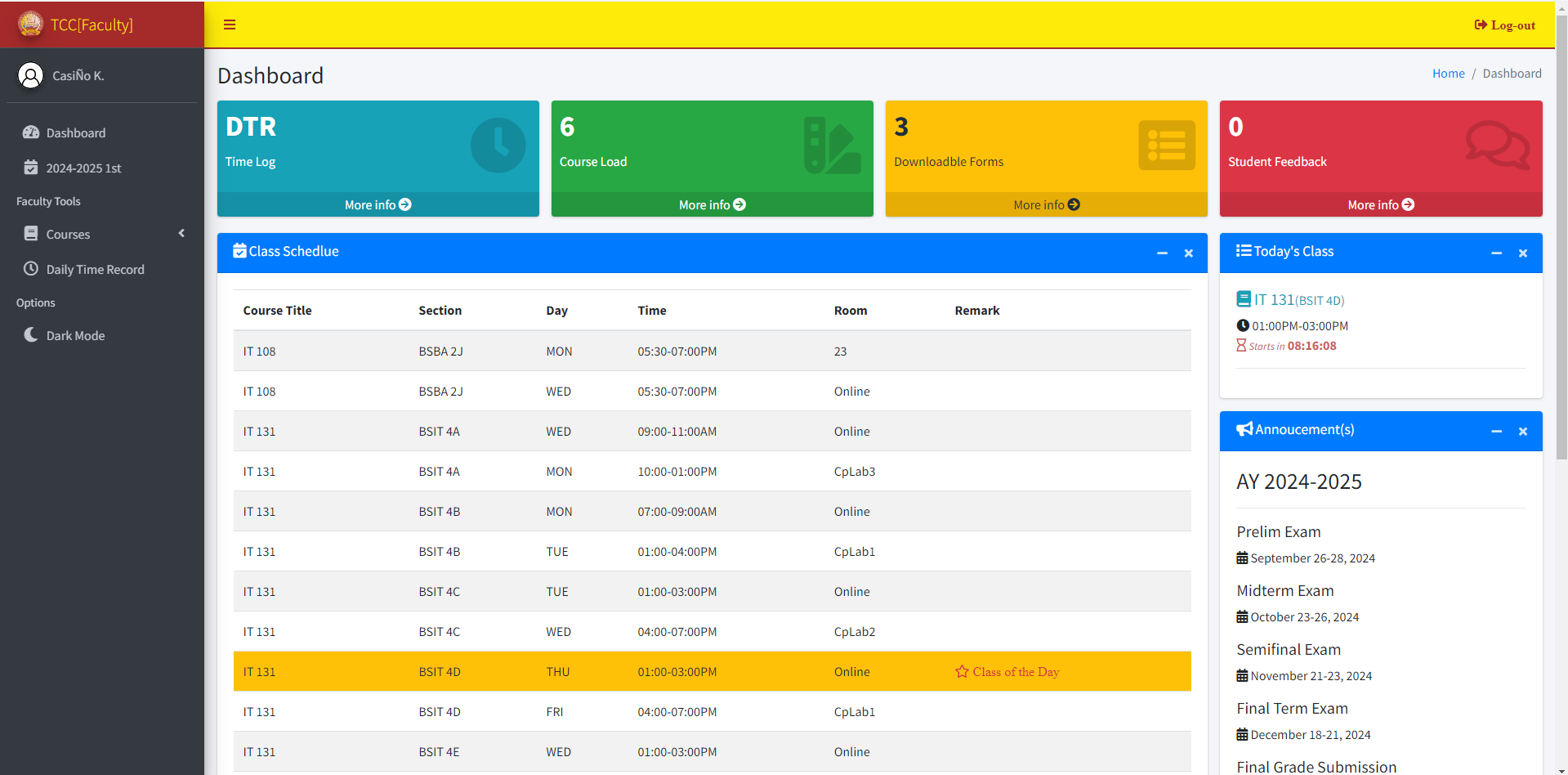Select the highlighted IT 131 BSIT 4D THU row
The image size is (1568, 775).
[712, 672]
